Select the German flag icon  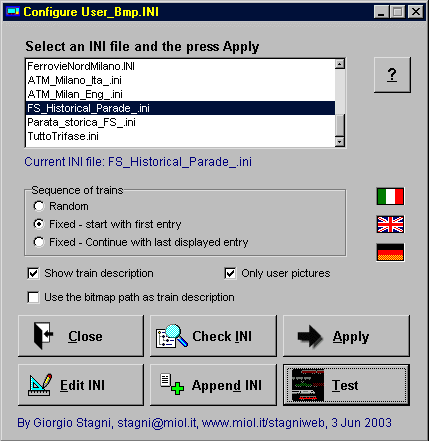tap(390, 252)
